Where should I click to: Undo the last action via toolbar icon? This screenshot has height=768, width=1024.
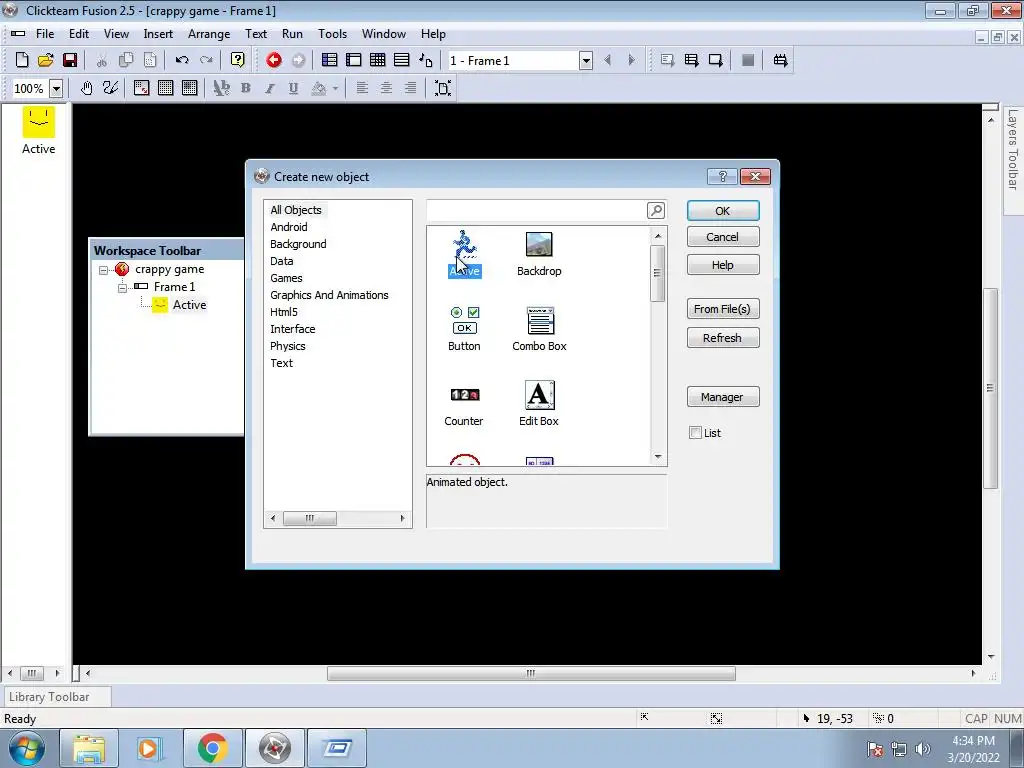tap(182, 60)
